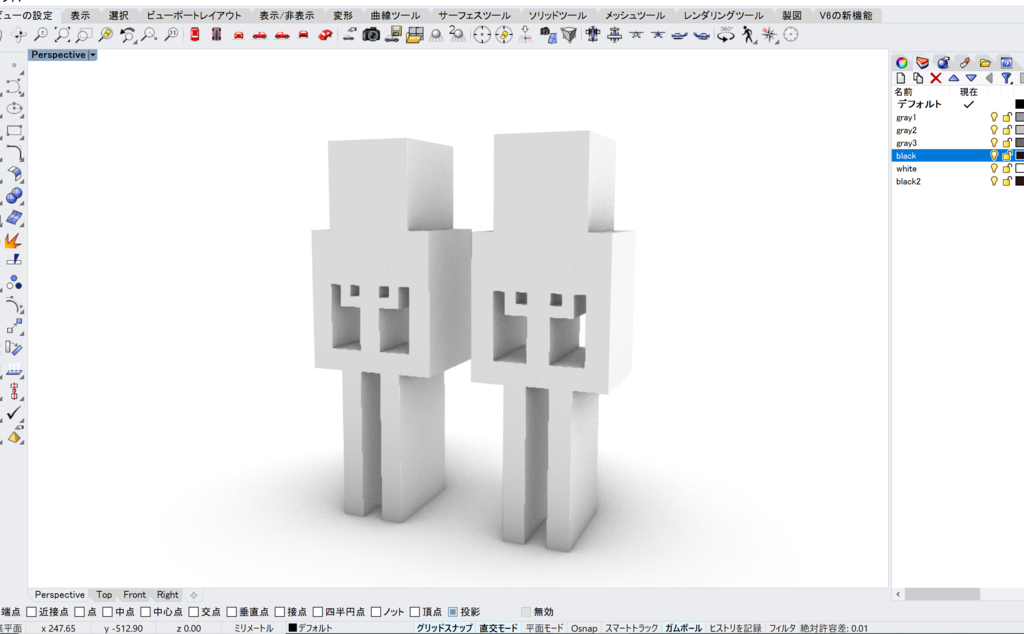
Task: Switch to the Top viewport tab
Action: pyautogui.click(x=104, y=595)
